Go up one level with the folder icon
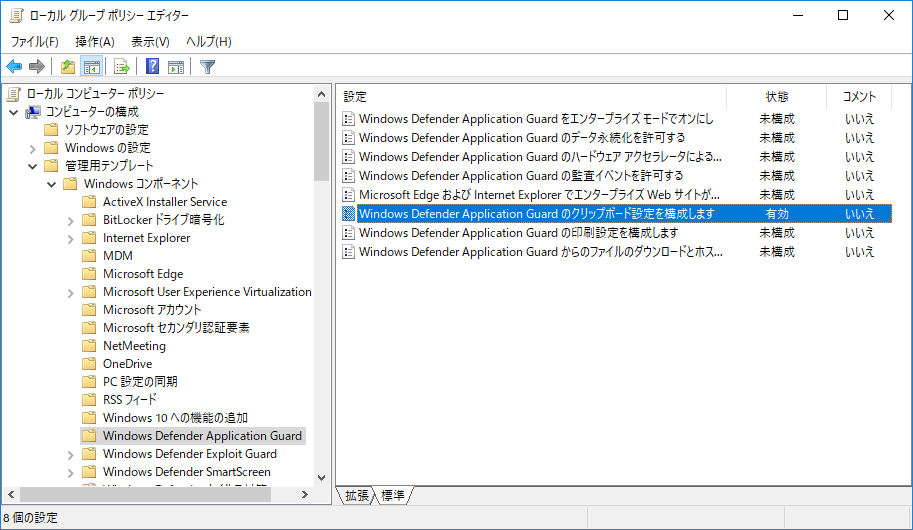 pyautogui.click(x=68, y=67)
